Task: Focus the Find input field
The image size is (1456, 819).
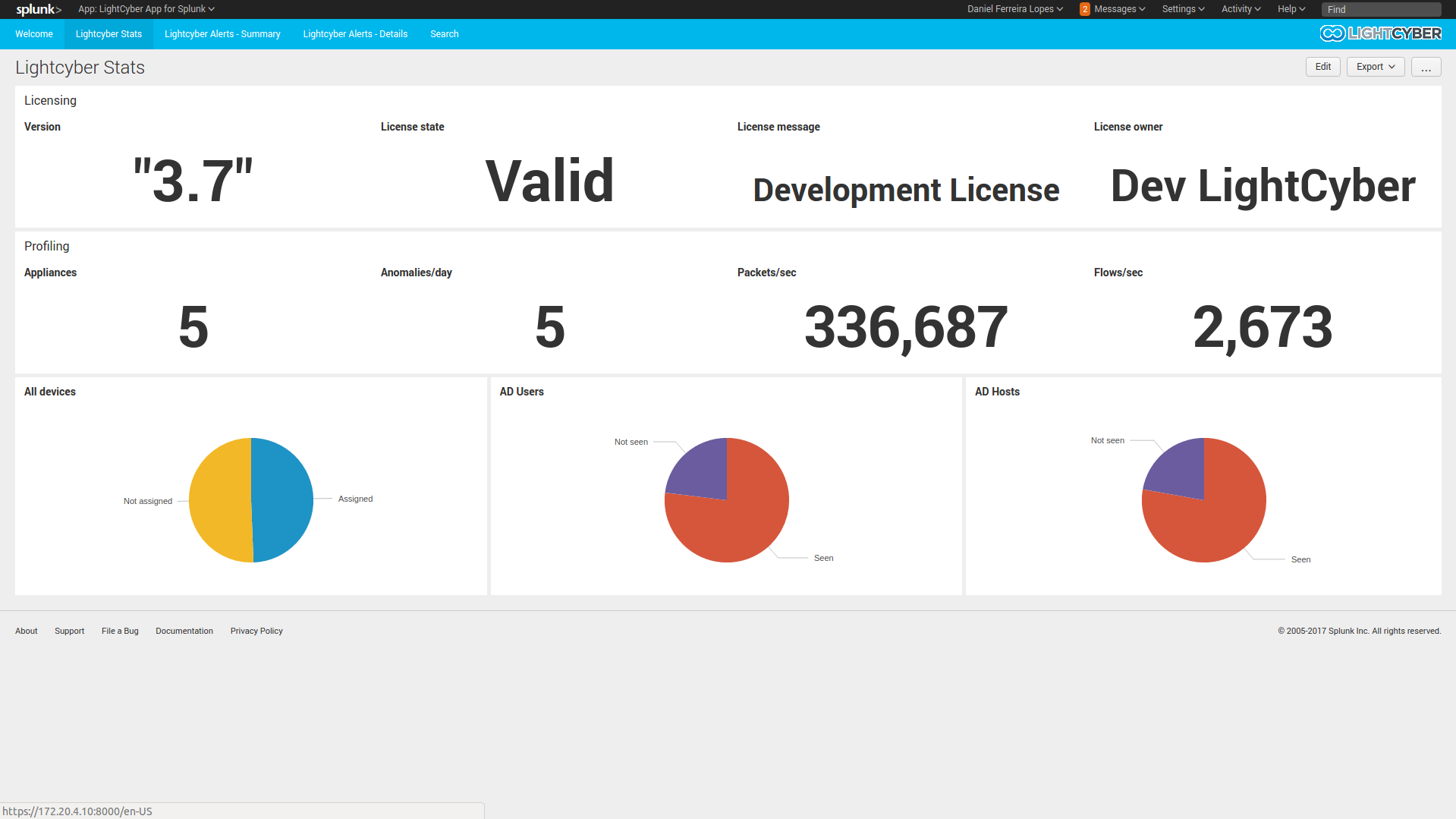Action: coord(1381,9)
